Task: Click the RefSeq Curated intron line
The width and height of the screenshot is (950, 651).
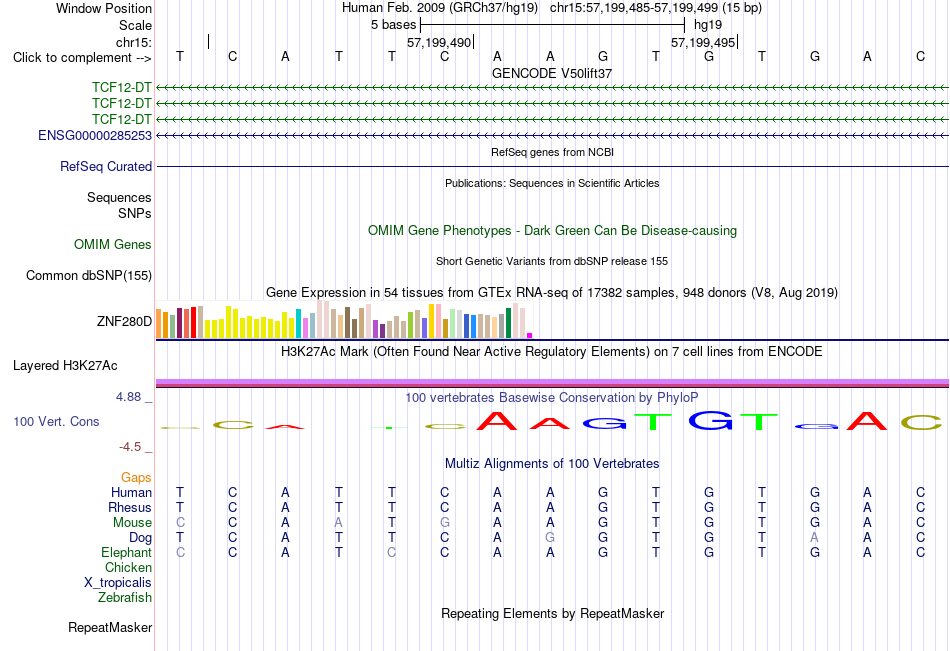Action: point(553,166)
